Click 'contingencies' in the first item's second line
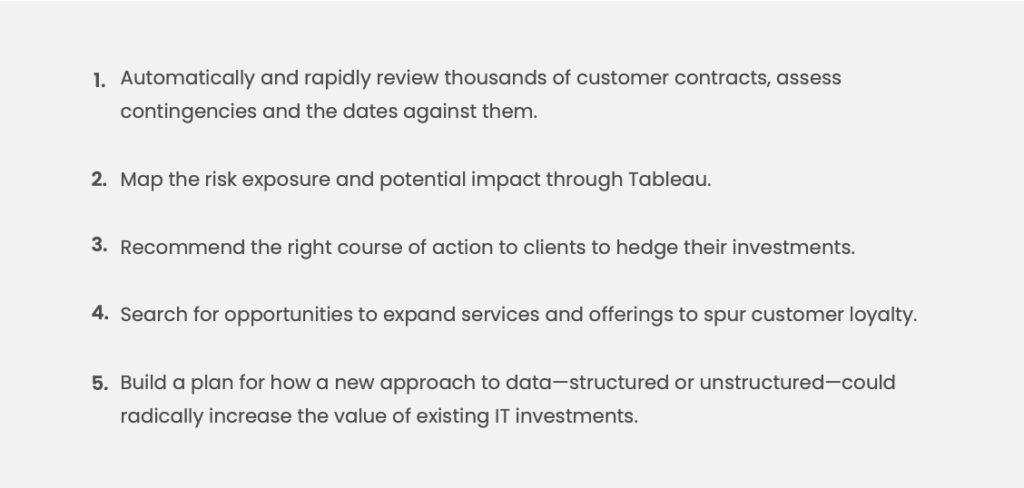1024x488 pixels. [189, 112]
